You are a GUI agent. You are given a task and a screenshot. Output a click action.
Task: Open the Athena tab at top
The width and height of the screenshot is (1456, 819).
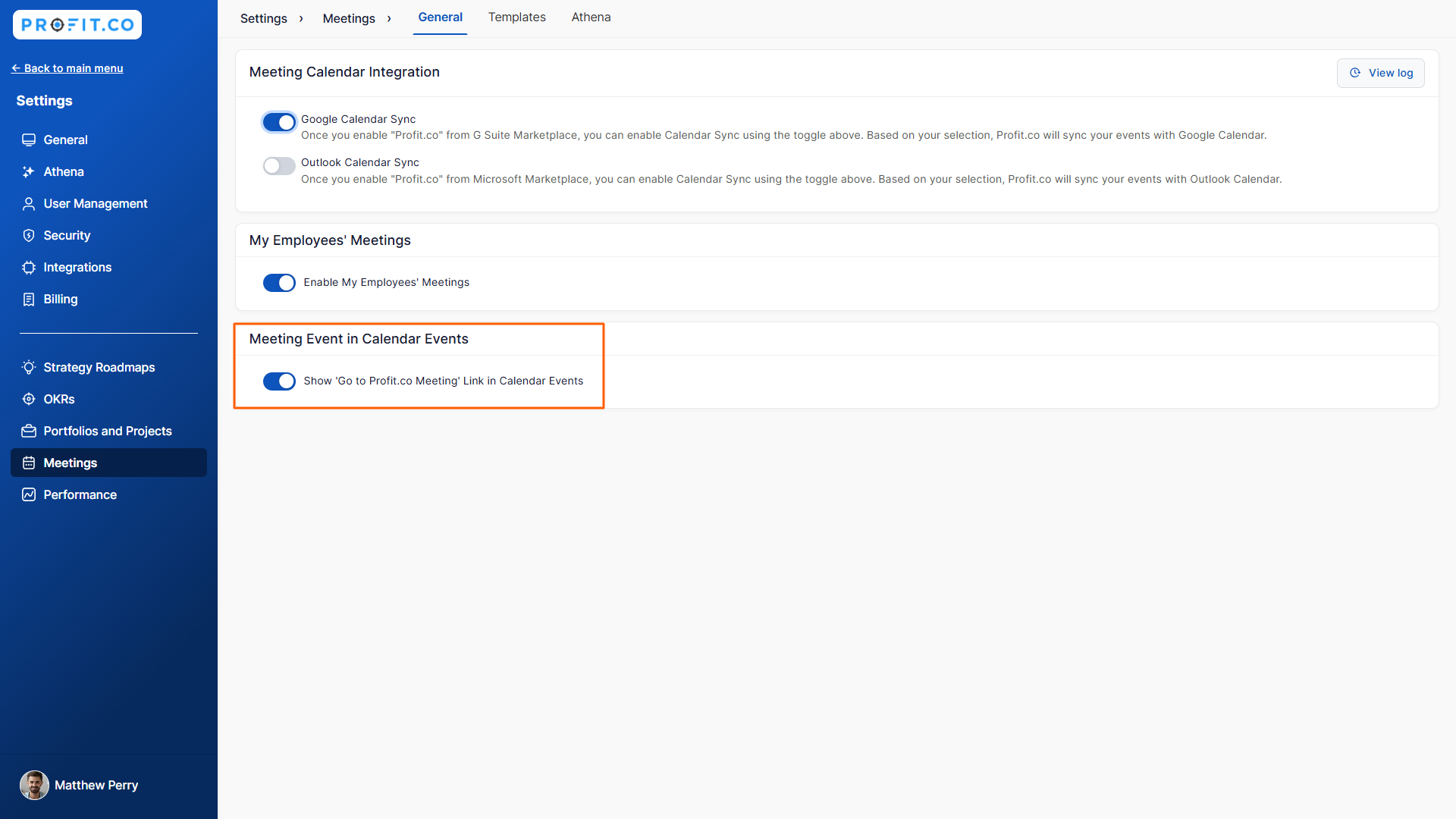[591, 17]
